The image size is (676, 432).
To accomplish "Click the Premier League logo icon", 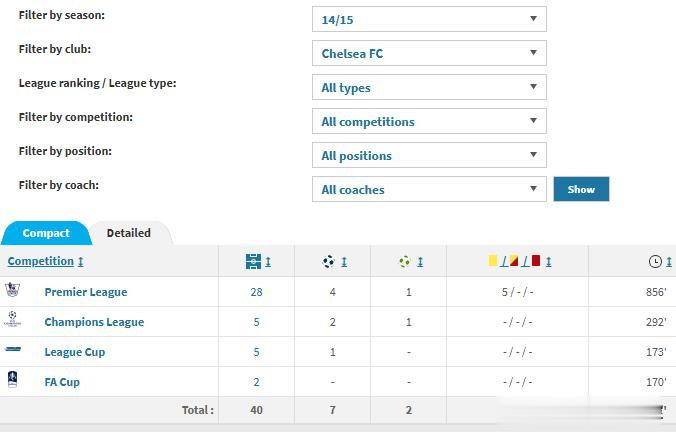I will click(12, 291).
